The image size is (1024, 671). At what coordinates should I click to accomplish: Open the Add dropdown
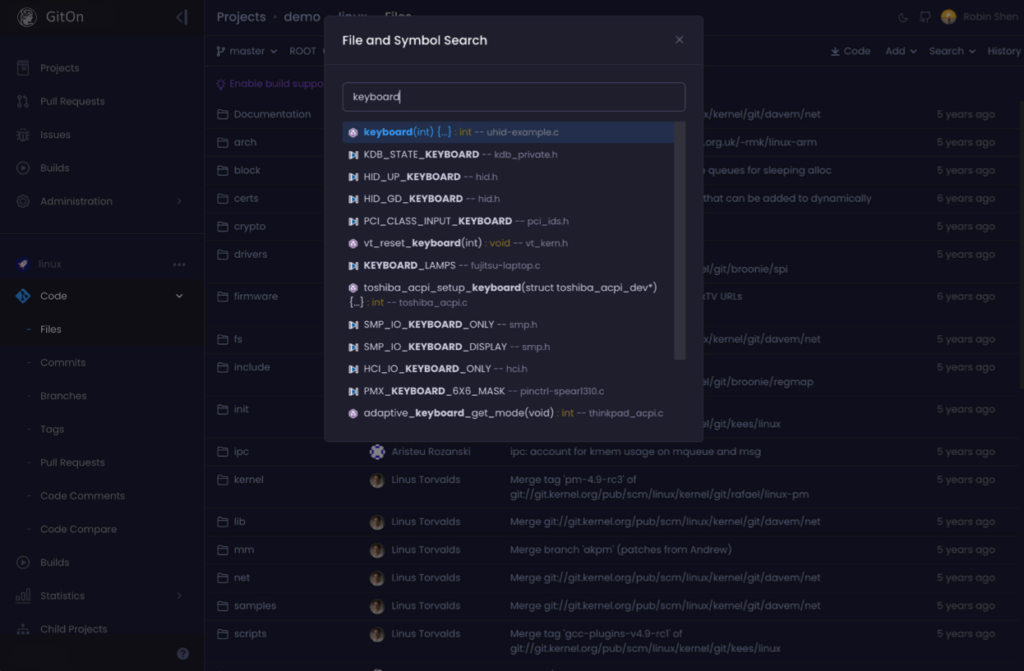coord(901,51)
